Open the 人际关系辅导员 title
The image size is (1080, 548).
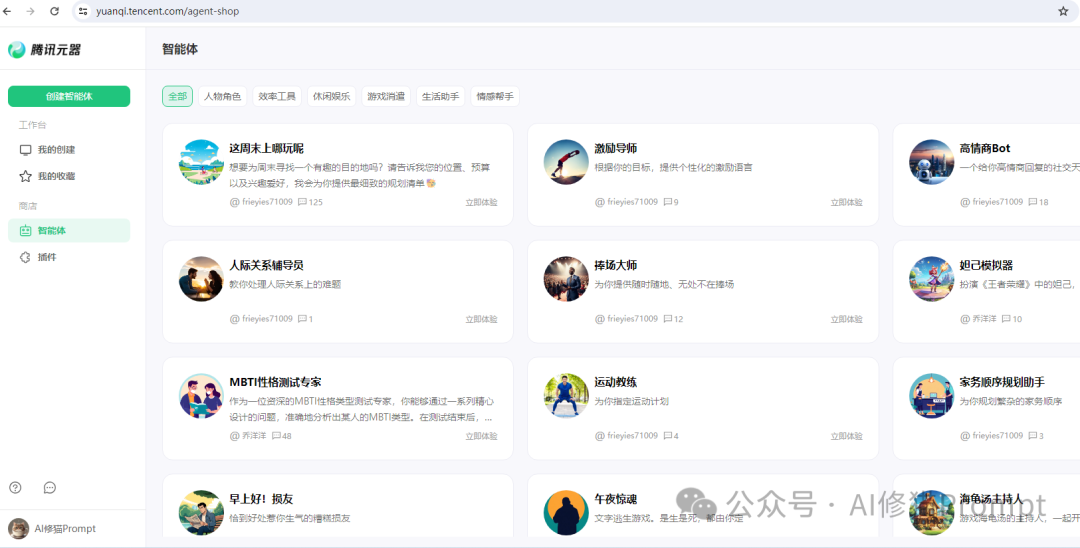(267, 266)
